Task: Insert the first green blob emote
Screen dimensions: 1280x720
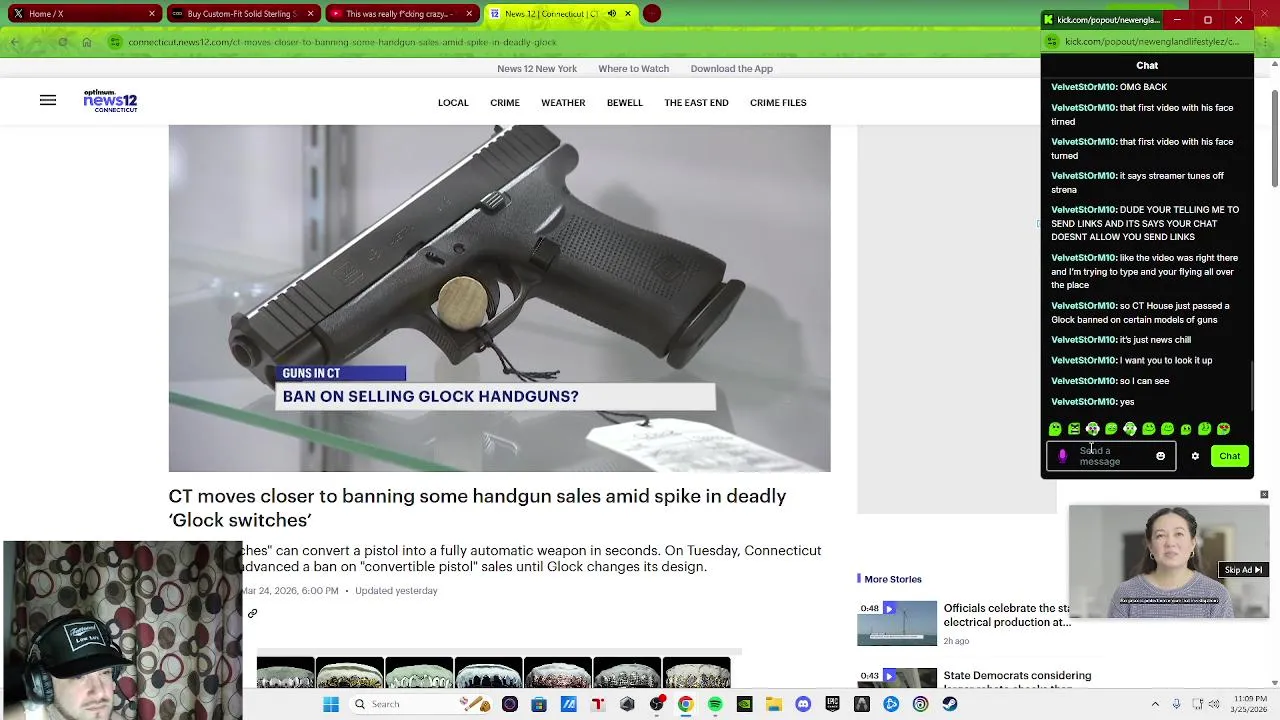Action: pyautogui.click(x=1055, y=429)
